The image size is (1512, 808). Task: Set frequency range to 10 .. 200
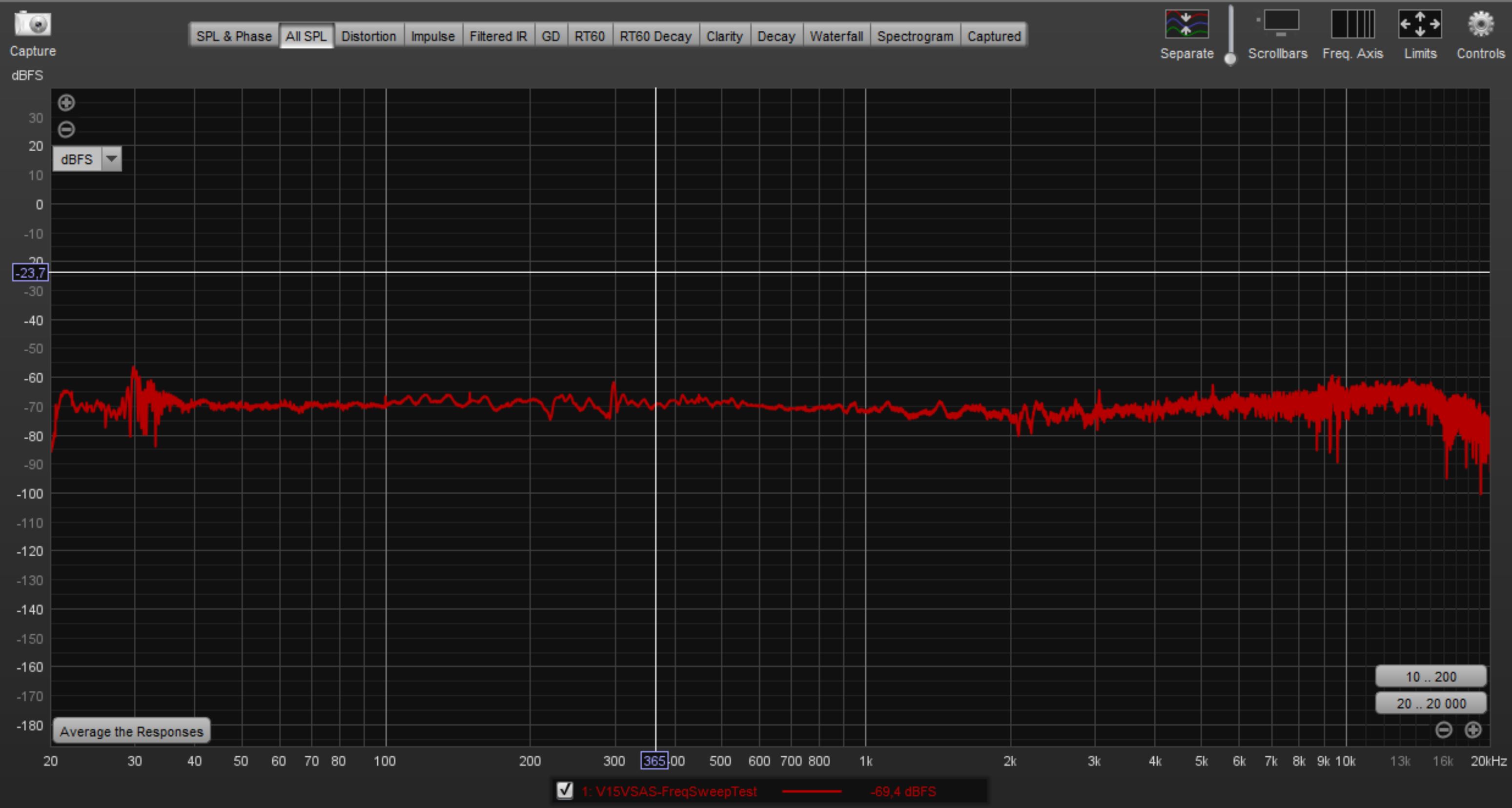click(x=1430, y=677)
